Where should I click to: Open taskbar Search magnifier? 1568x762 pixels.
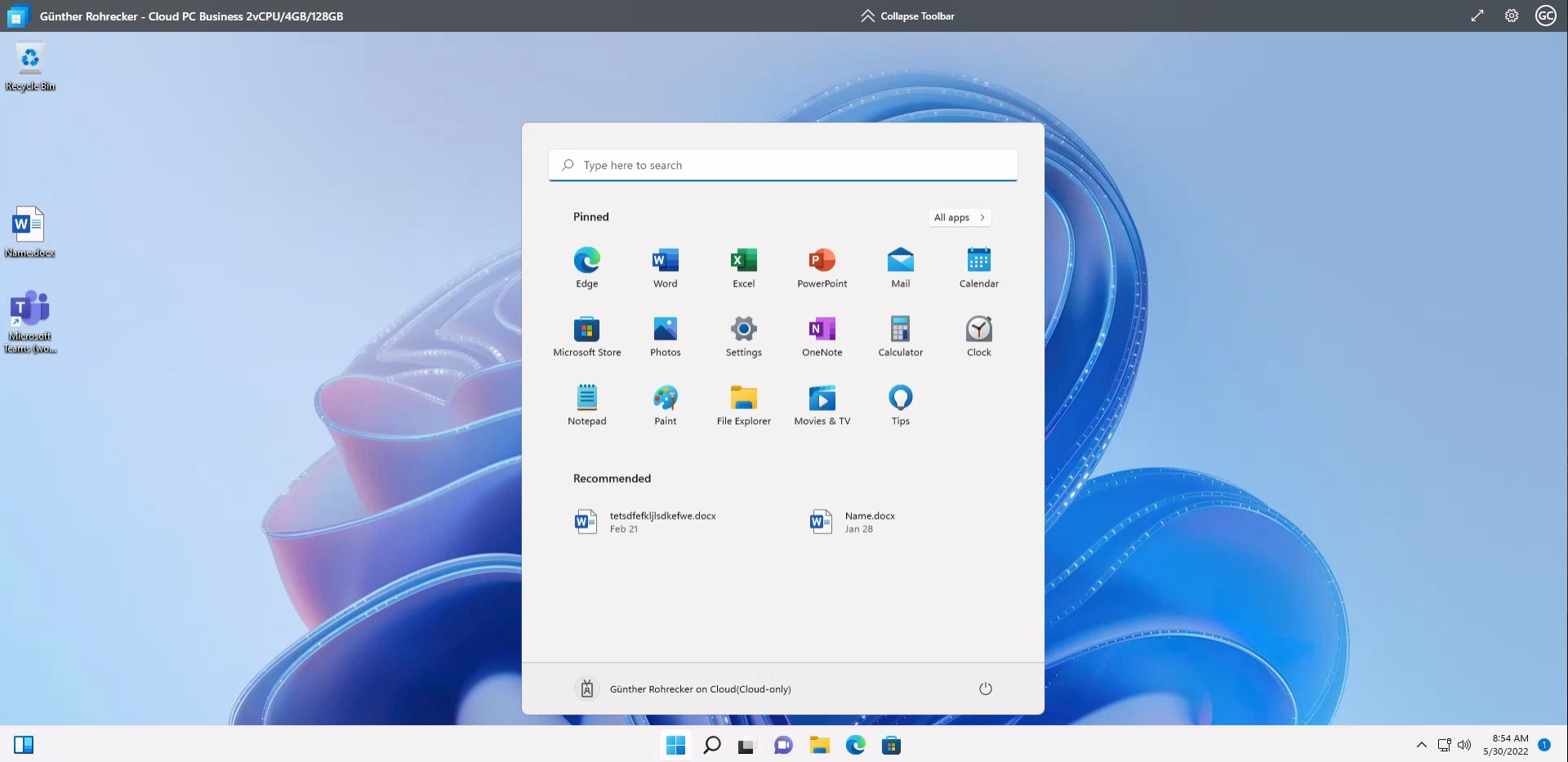[711, 745]
